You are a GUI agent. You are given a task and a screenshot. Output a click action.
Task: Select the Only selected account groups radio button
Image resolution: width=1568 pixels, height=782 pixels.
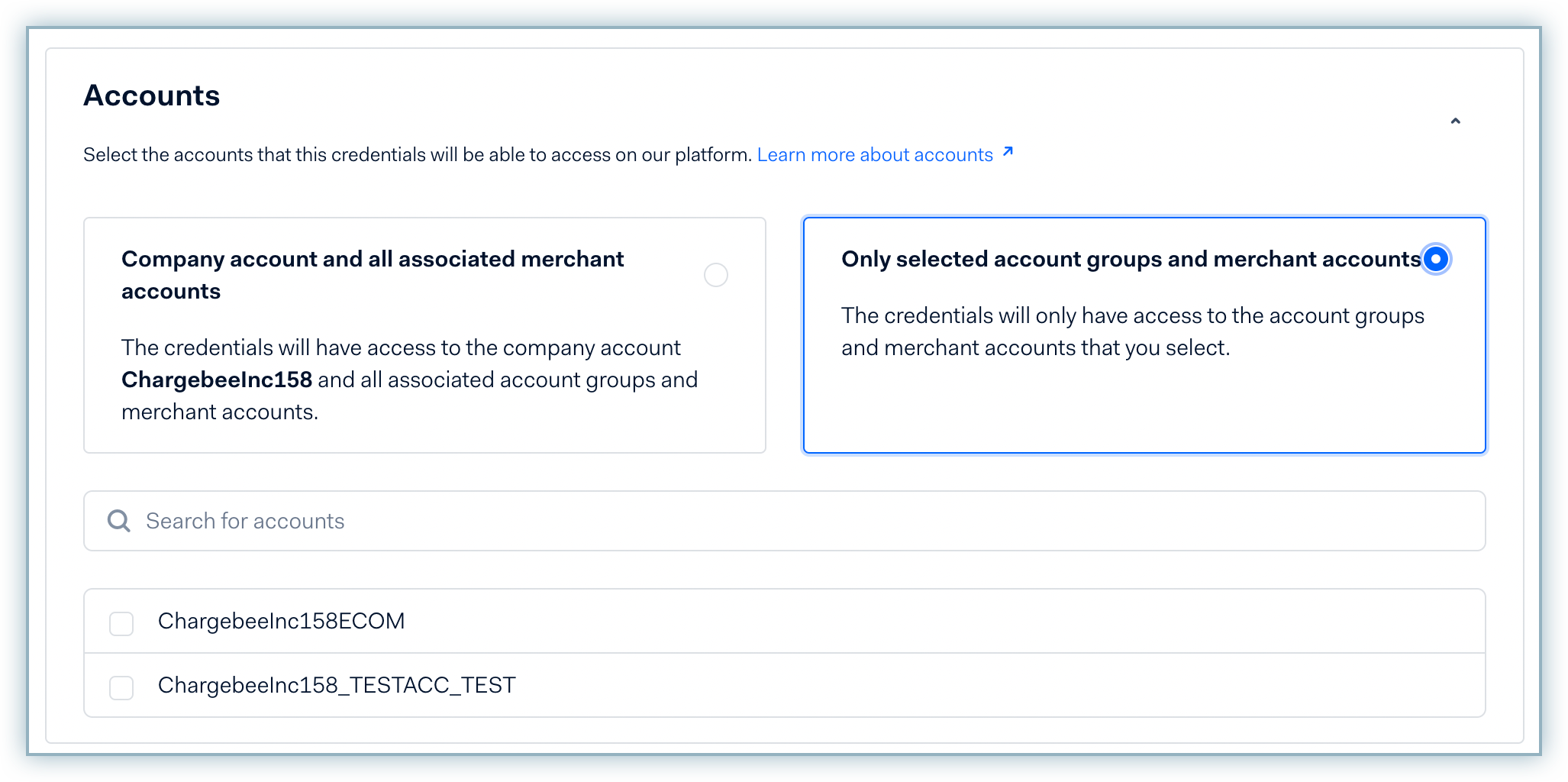point(1435,260)
